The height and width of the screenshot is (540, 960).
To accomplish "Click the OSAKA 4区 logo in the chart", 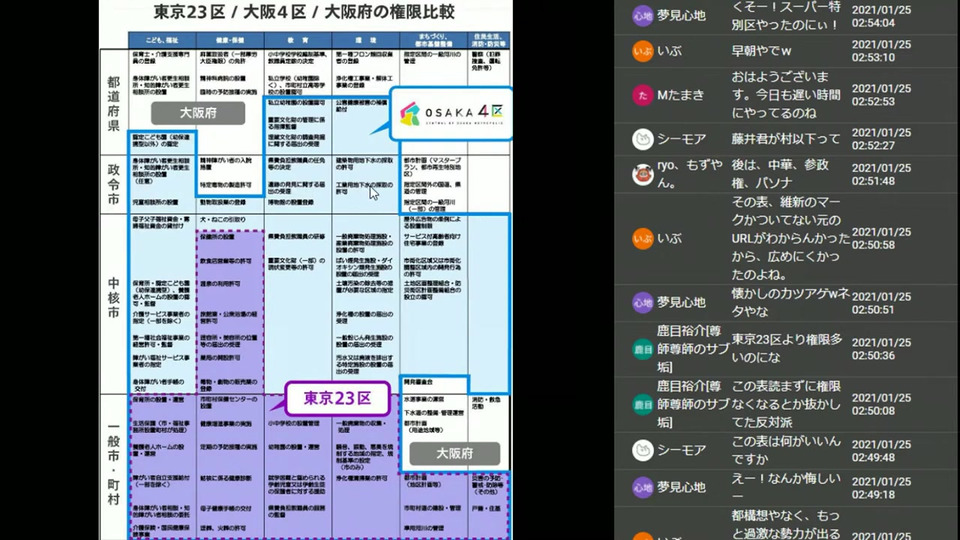I will click(451, 113).
